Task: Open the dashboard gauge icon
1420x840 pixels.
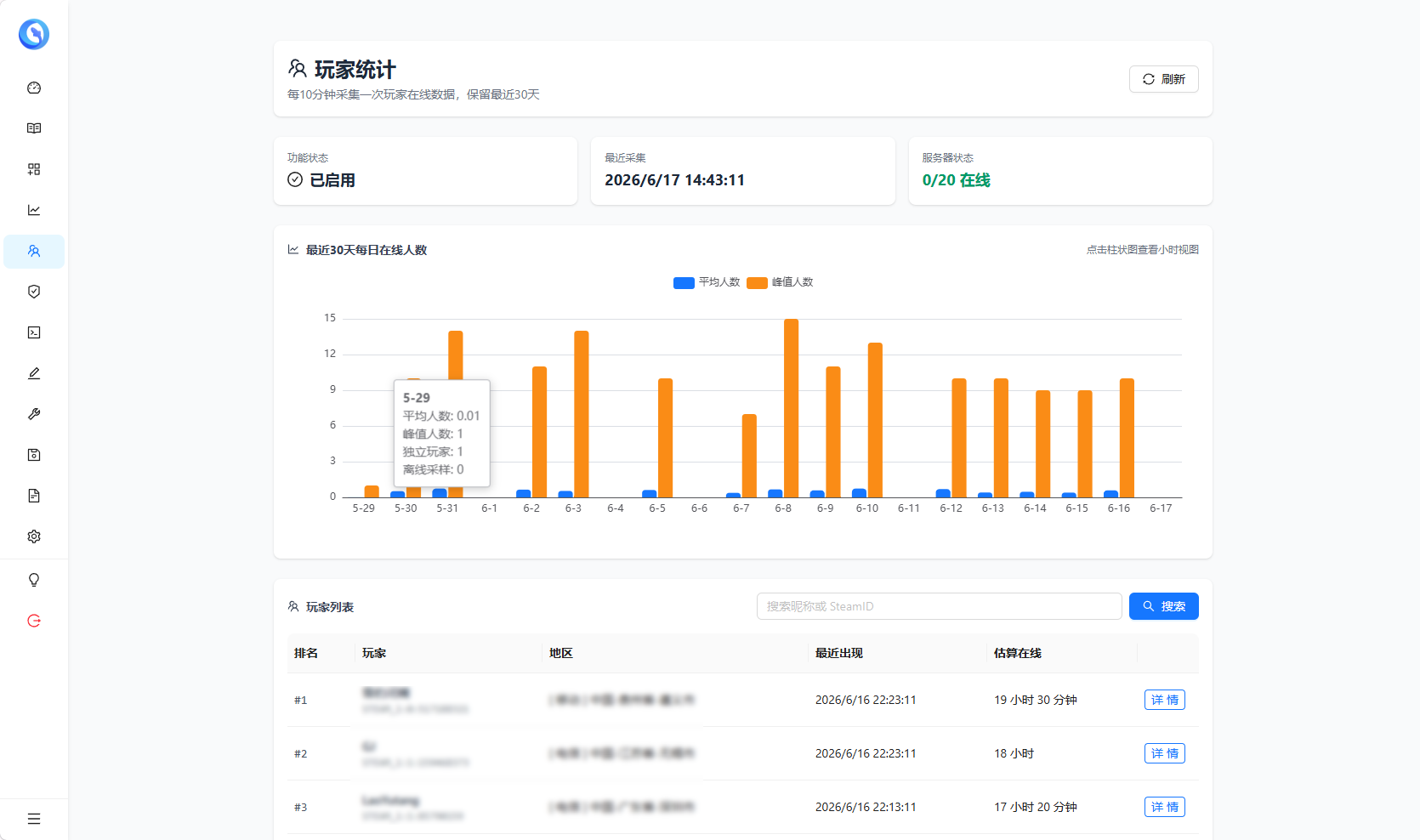Action: click(x=34, y=88)
